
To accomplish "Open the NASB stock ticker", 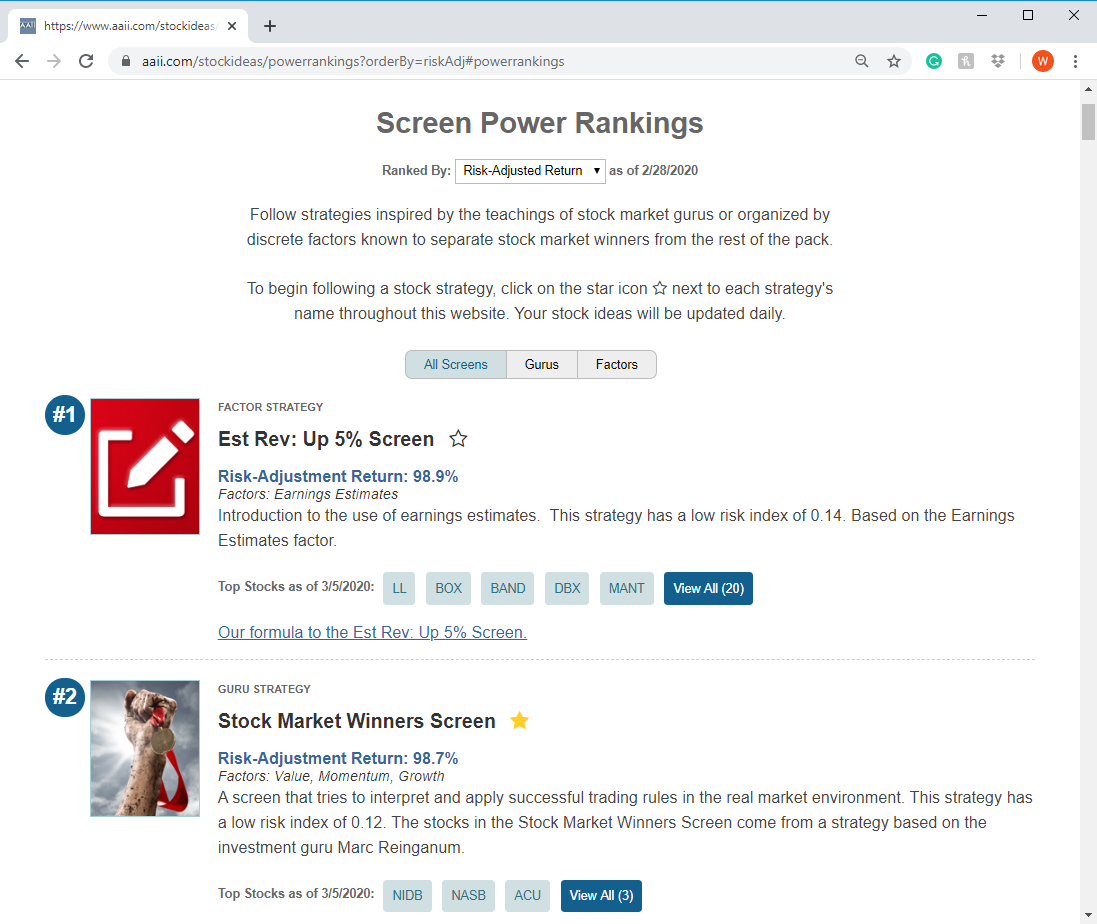I will pos(468,895).
